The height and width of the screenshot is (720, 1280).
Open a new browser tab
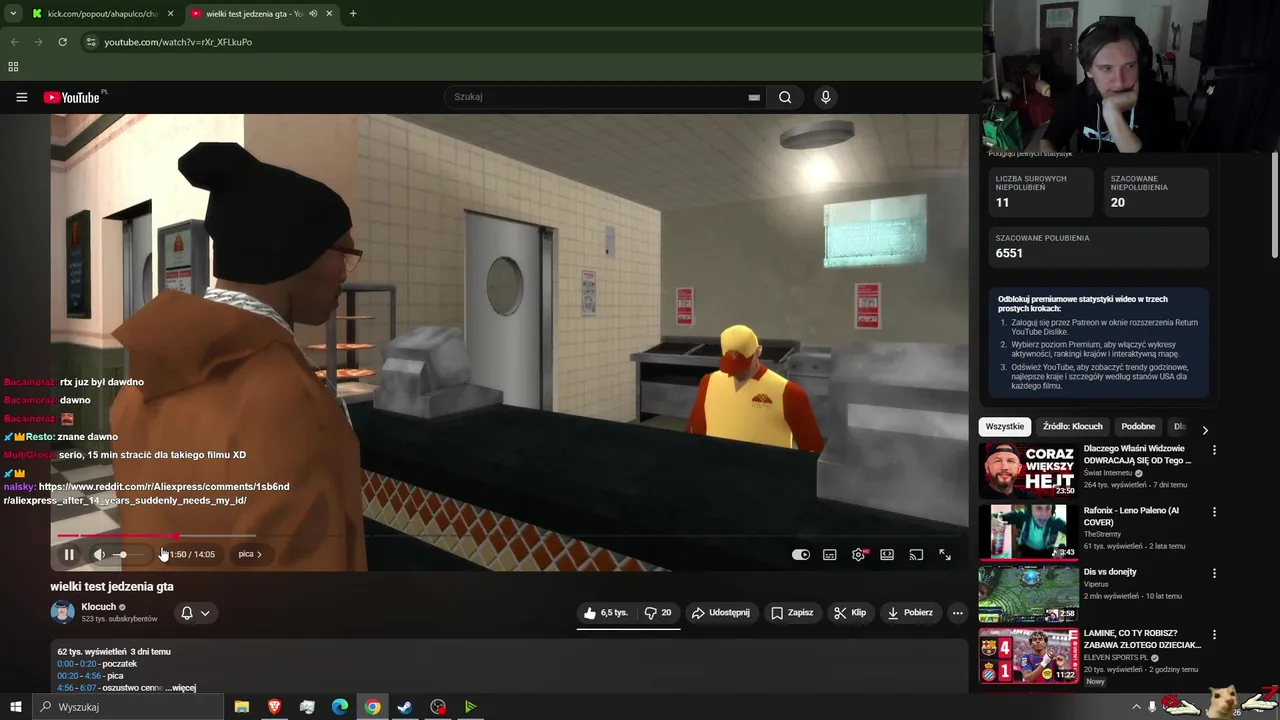click(353, 14)
